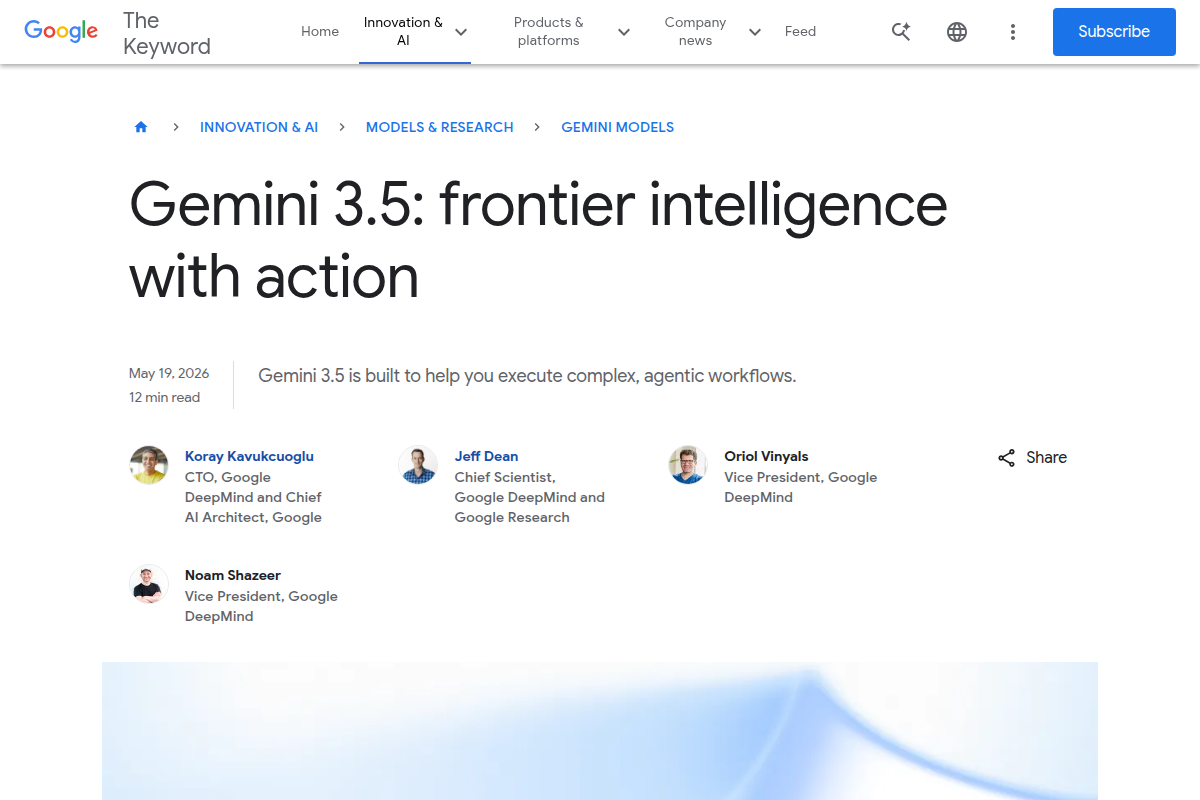Open the three-dot more options menu

(1013, 32)
